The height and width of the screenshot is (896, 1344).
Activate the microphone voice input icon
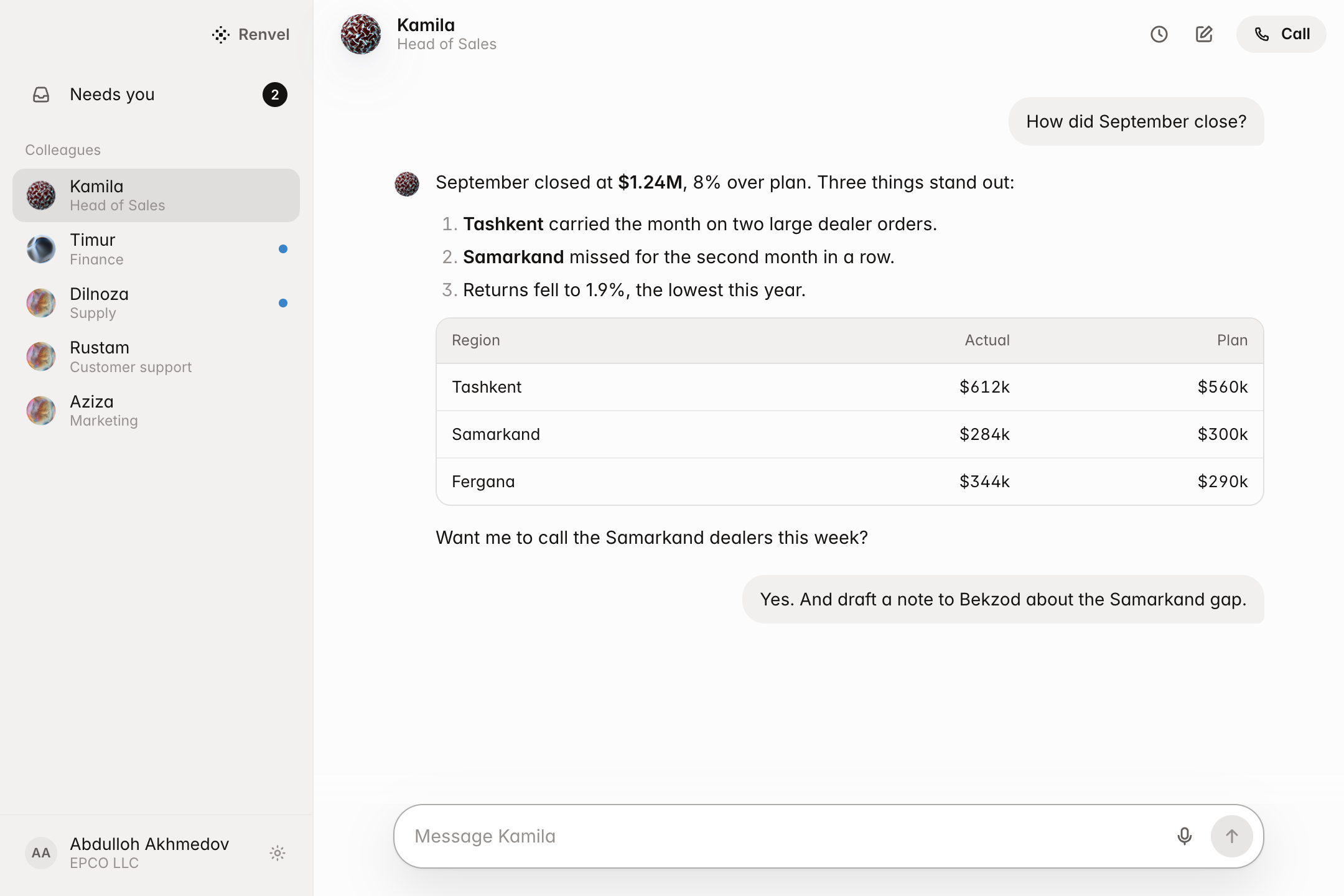click(x=1185, y=836)
